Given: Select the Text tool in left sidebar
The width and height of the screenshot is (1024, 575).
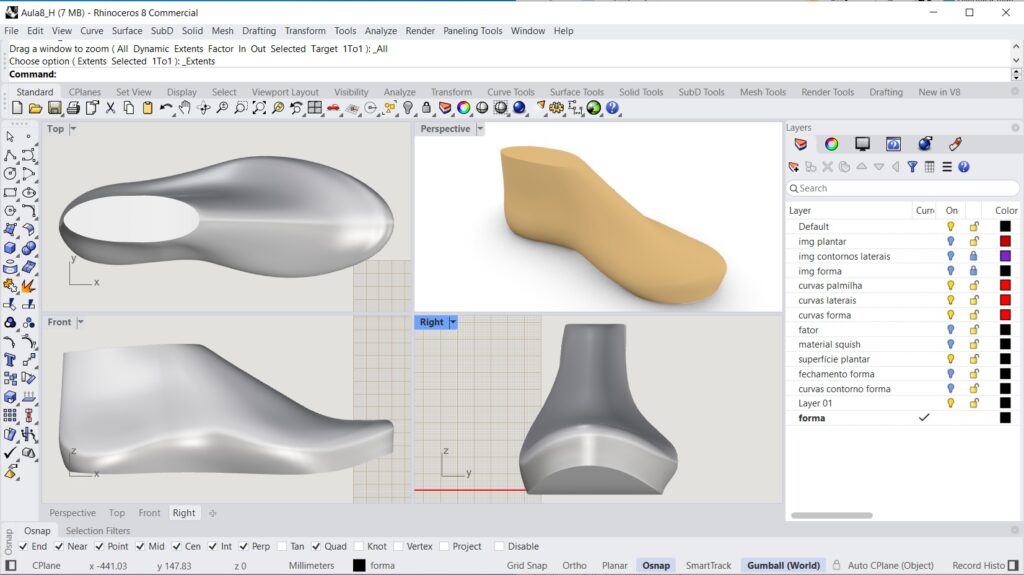Looking at the screenshot, I should point(10,360).
